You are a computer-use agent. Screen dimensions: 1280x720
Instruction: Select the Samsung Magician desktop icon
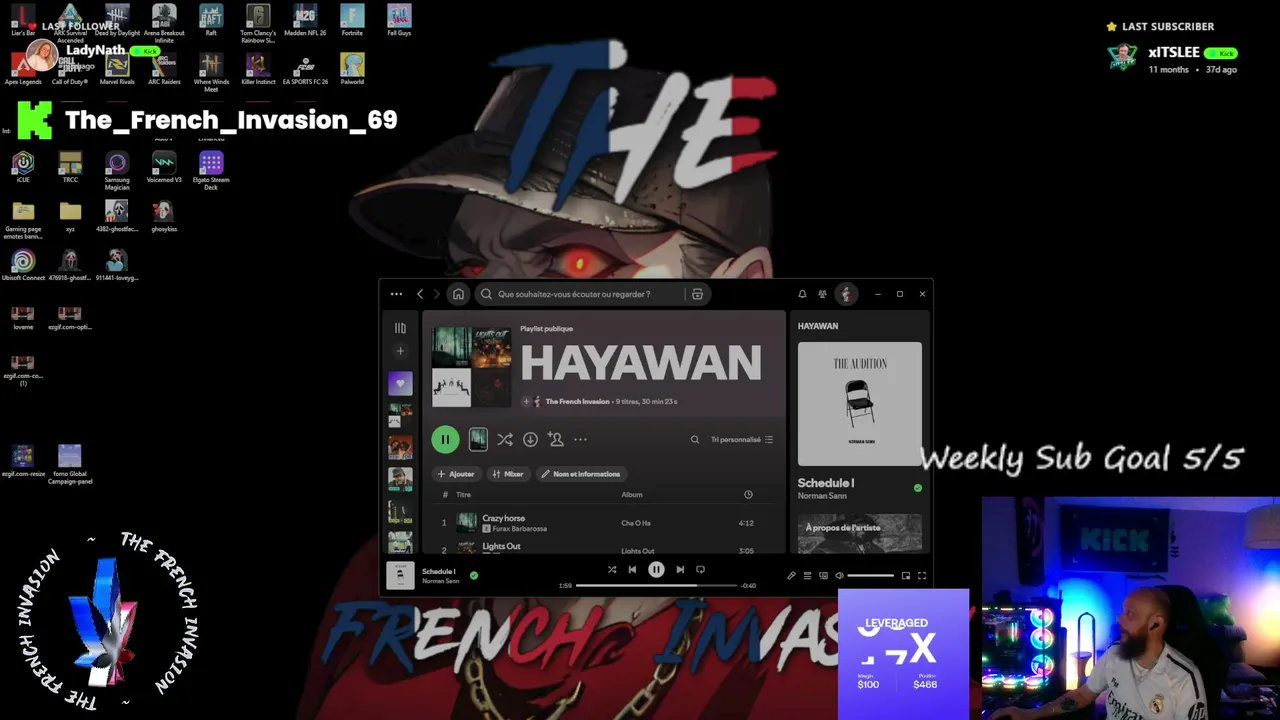(x=117, y=170)
